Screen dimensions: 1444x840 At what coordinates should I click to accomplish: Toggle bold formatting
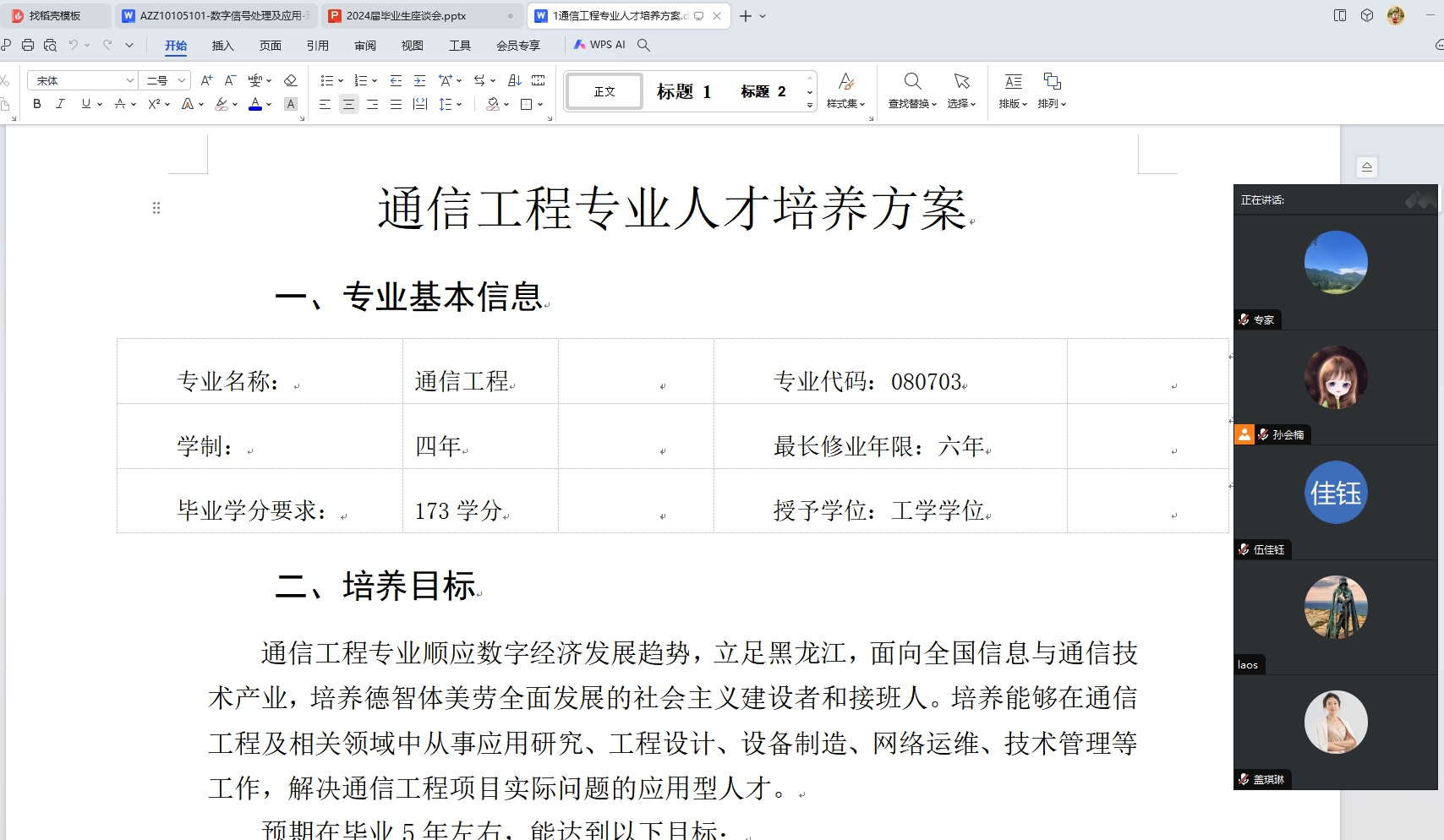click(x=36, y=104)
